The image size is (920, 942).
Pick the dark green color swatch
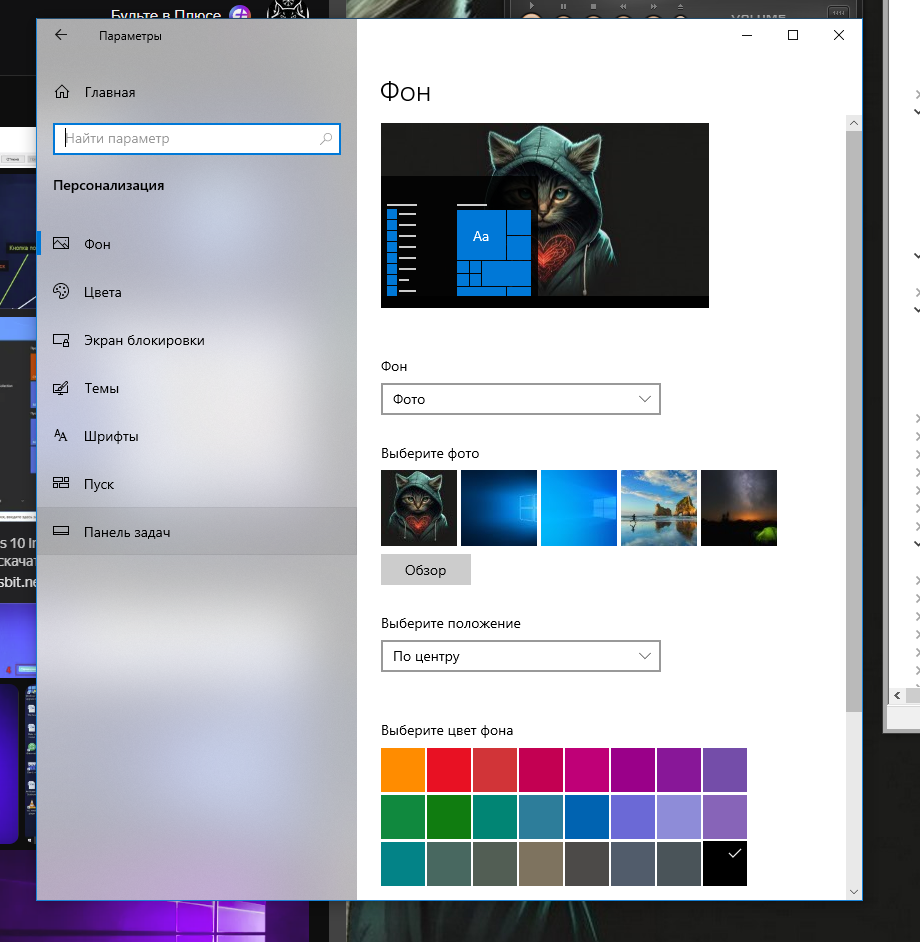[449, 816]
